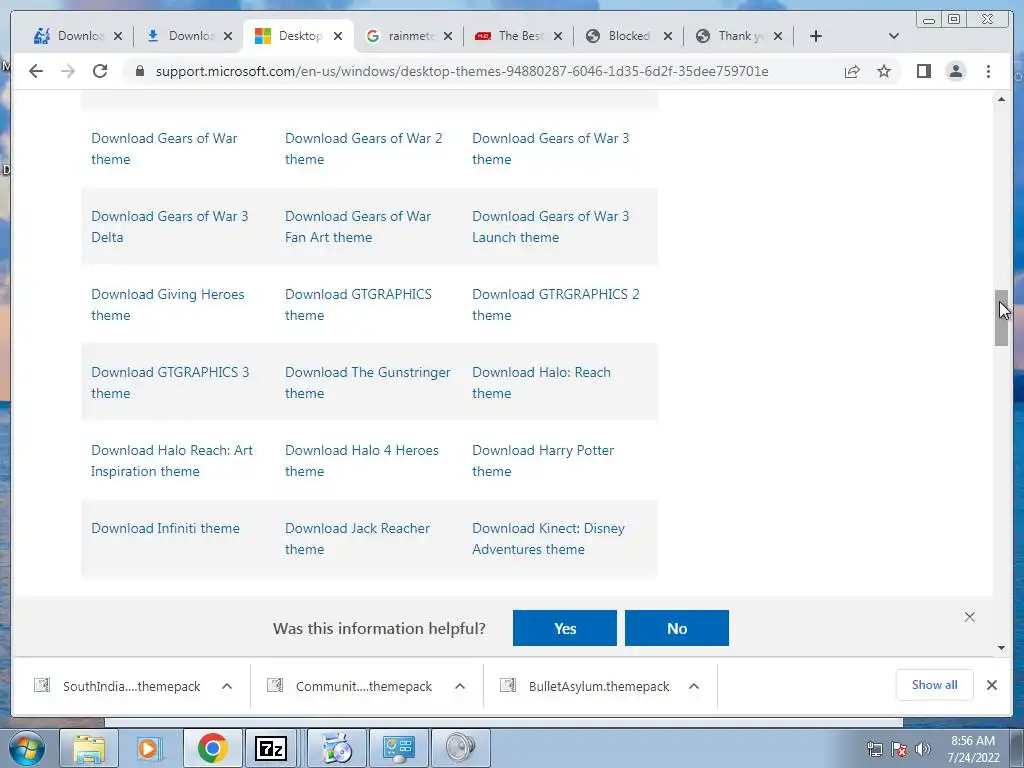
Task: Click the forward navigation arrow
Action: tap(68, 71)
